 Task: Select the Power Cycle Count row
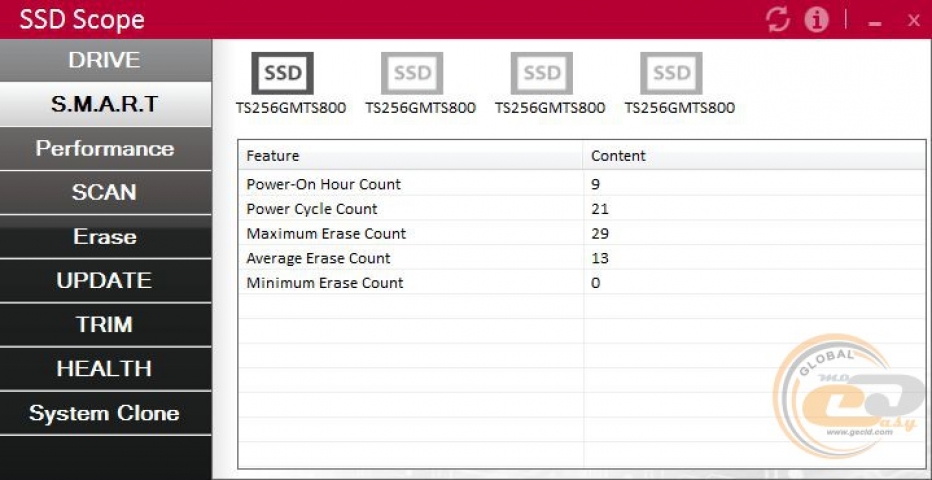pyautogui.click(x=582, y=209)
